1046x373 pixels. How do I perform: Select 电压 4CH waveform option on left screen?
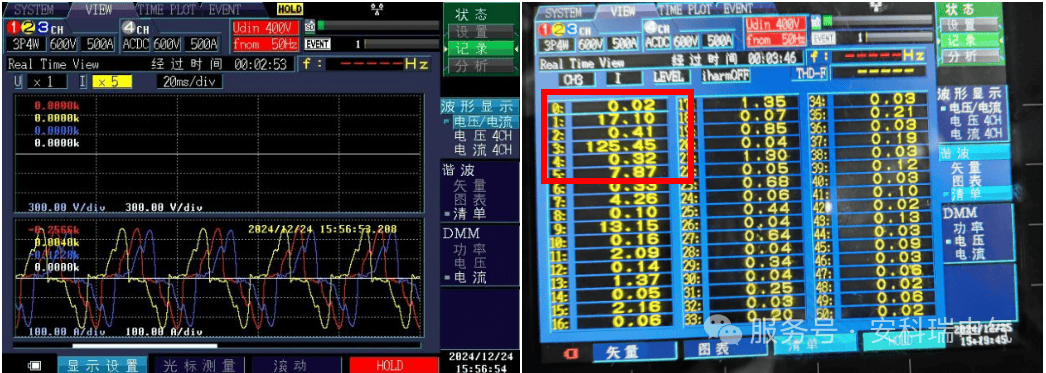[x=483, y=136]
